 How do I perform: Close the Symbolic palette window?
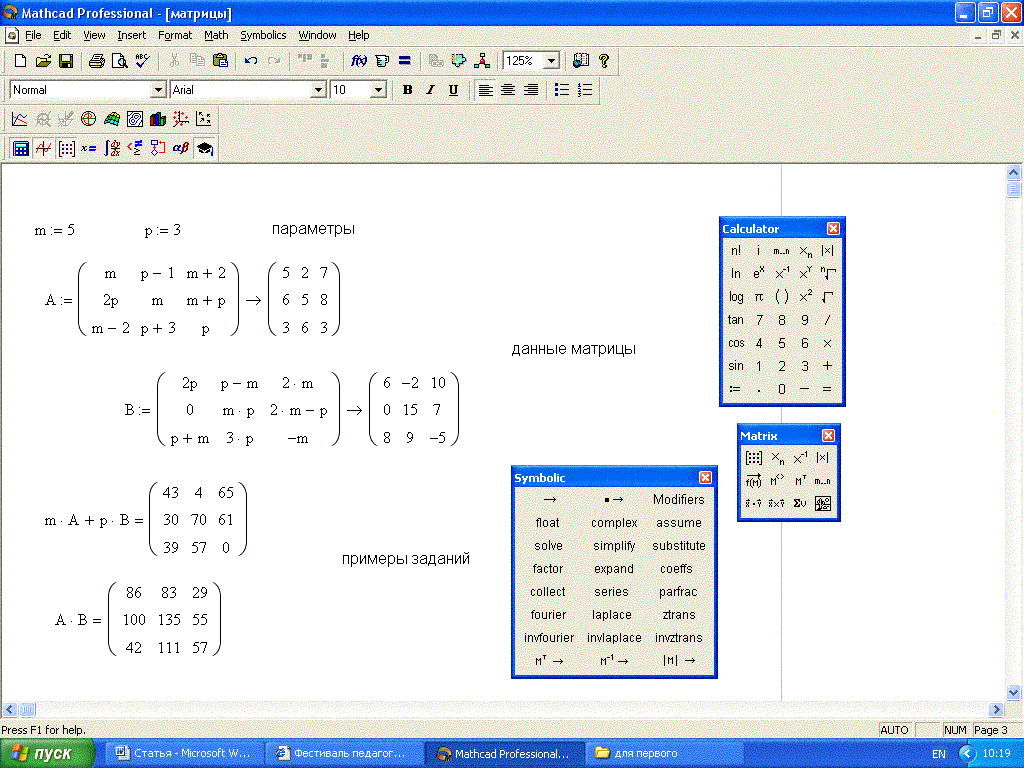(x=705, y=478)
